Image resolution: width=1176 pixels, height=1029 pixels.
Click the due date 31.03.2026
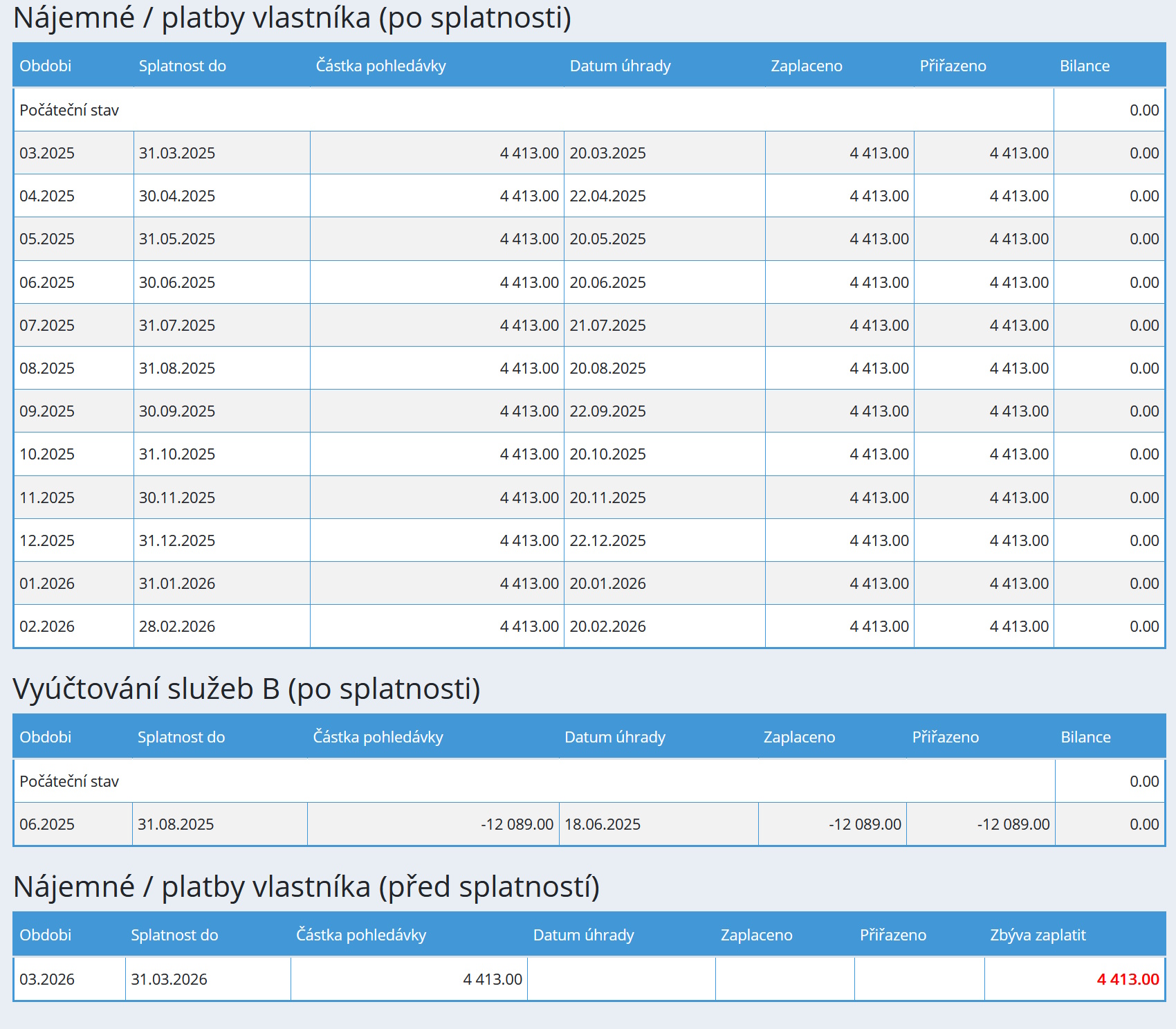tap(169, 979)
